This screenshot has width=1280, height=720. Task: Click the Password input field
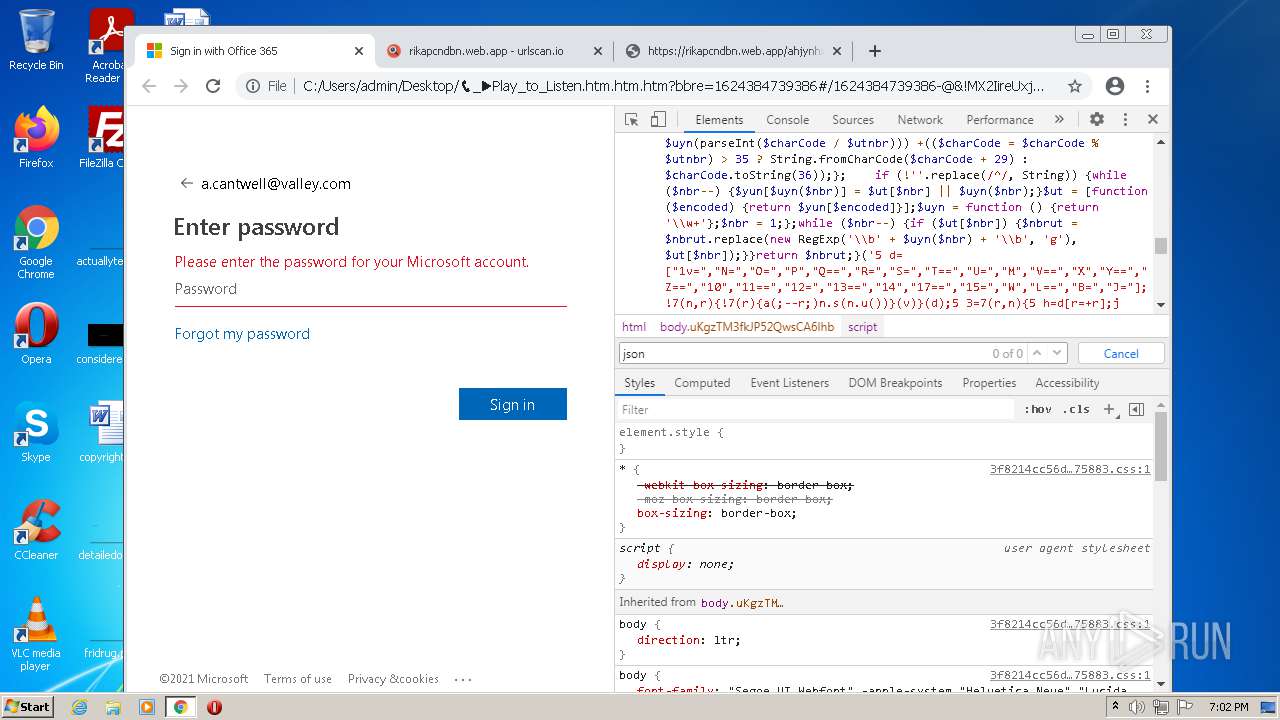[370, 289]
